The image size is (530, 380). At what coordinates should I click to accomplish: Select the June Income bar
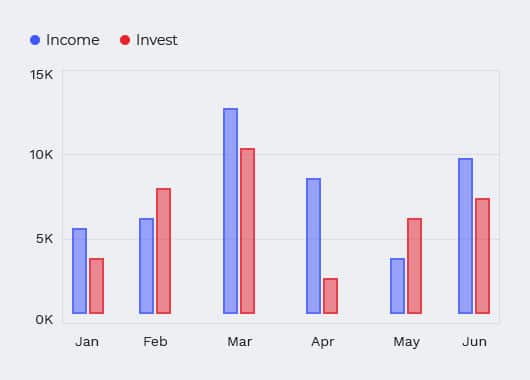pos(466,236)
